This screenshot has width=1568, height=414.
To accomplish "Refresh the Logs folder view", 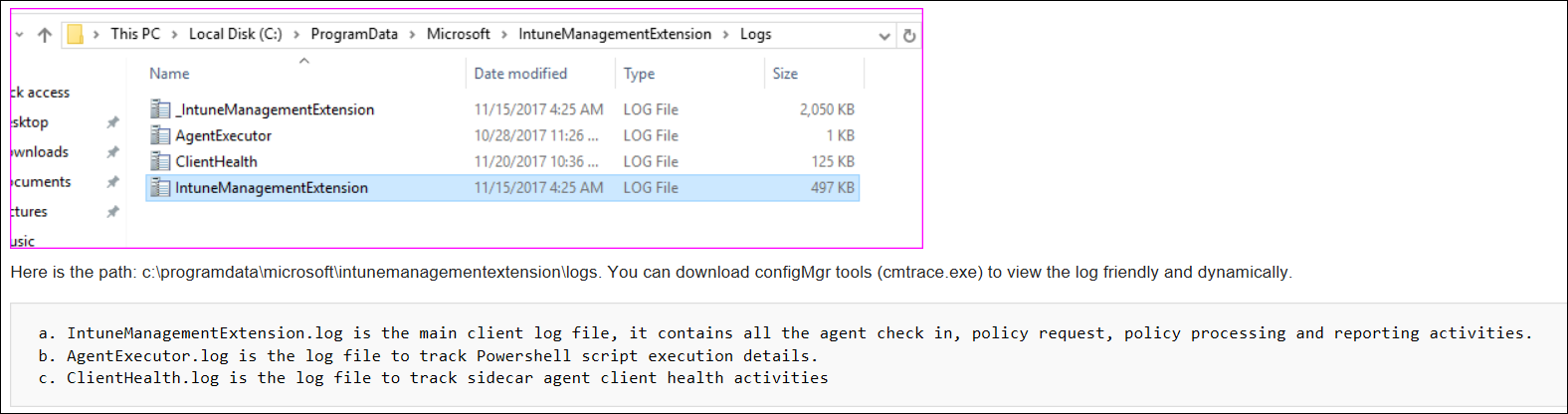I will [x=908, y=36].
